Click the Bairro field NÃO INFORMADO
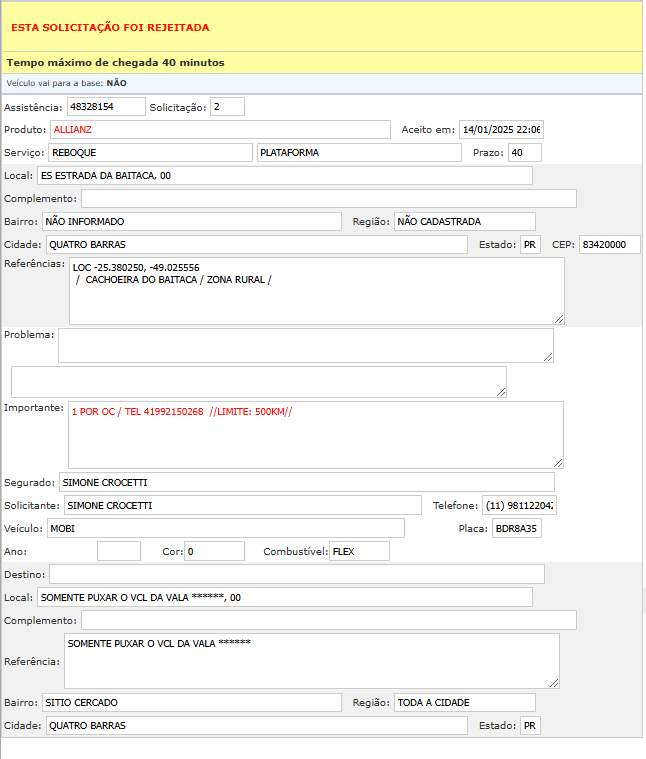This screenshot has height=759, width=646. pos(192,221)
